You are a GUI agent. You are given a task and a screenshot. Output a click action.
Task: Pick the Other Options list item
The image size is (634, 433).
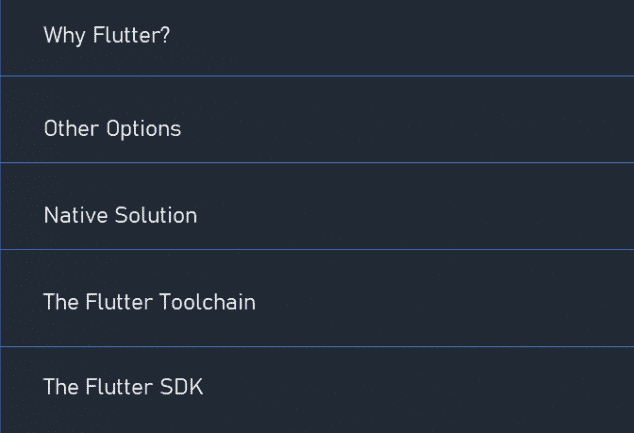click(x=317, y=119)
